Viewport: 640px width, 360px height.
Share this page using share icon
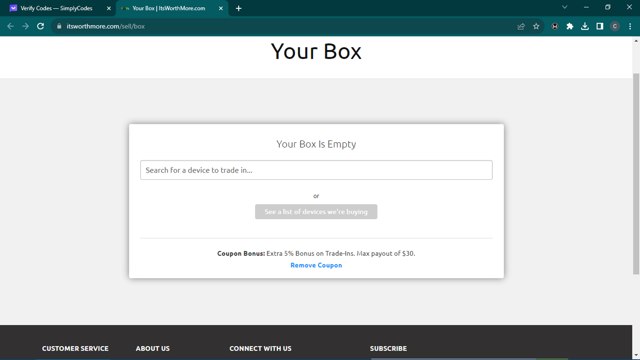pos(521,27)
